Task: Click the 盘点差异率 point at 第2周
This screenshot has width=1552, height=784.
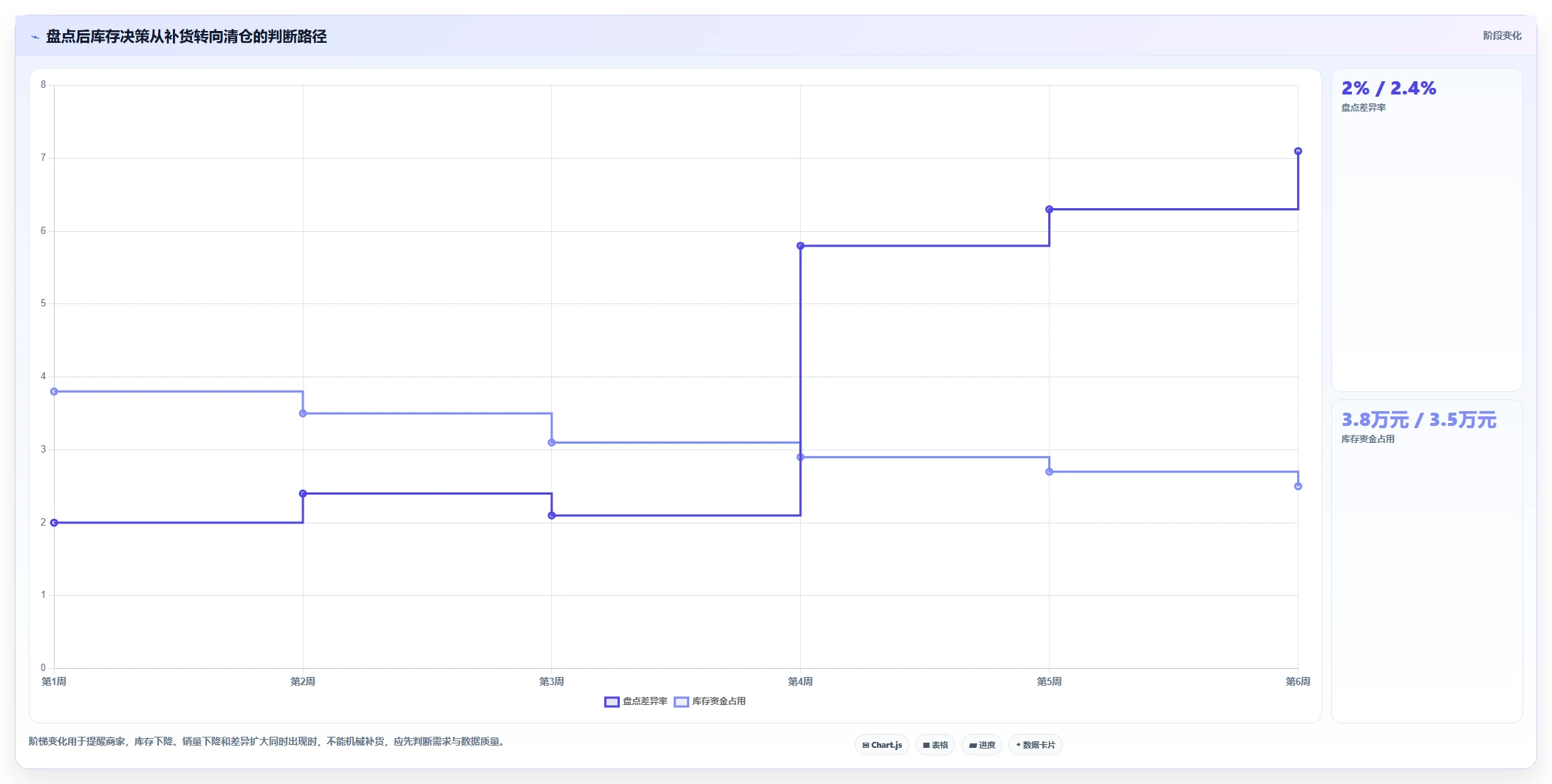Action: coord(303,493)
